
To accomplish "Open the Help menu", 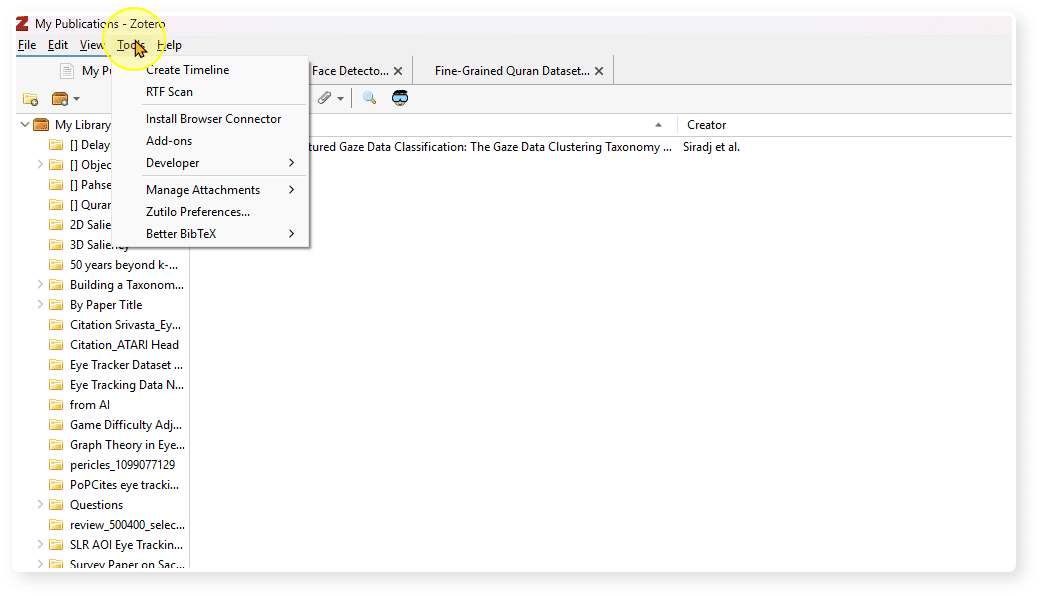I will click(x=169, y=45).
